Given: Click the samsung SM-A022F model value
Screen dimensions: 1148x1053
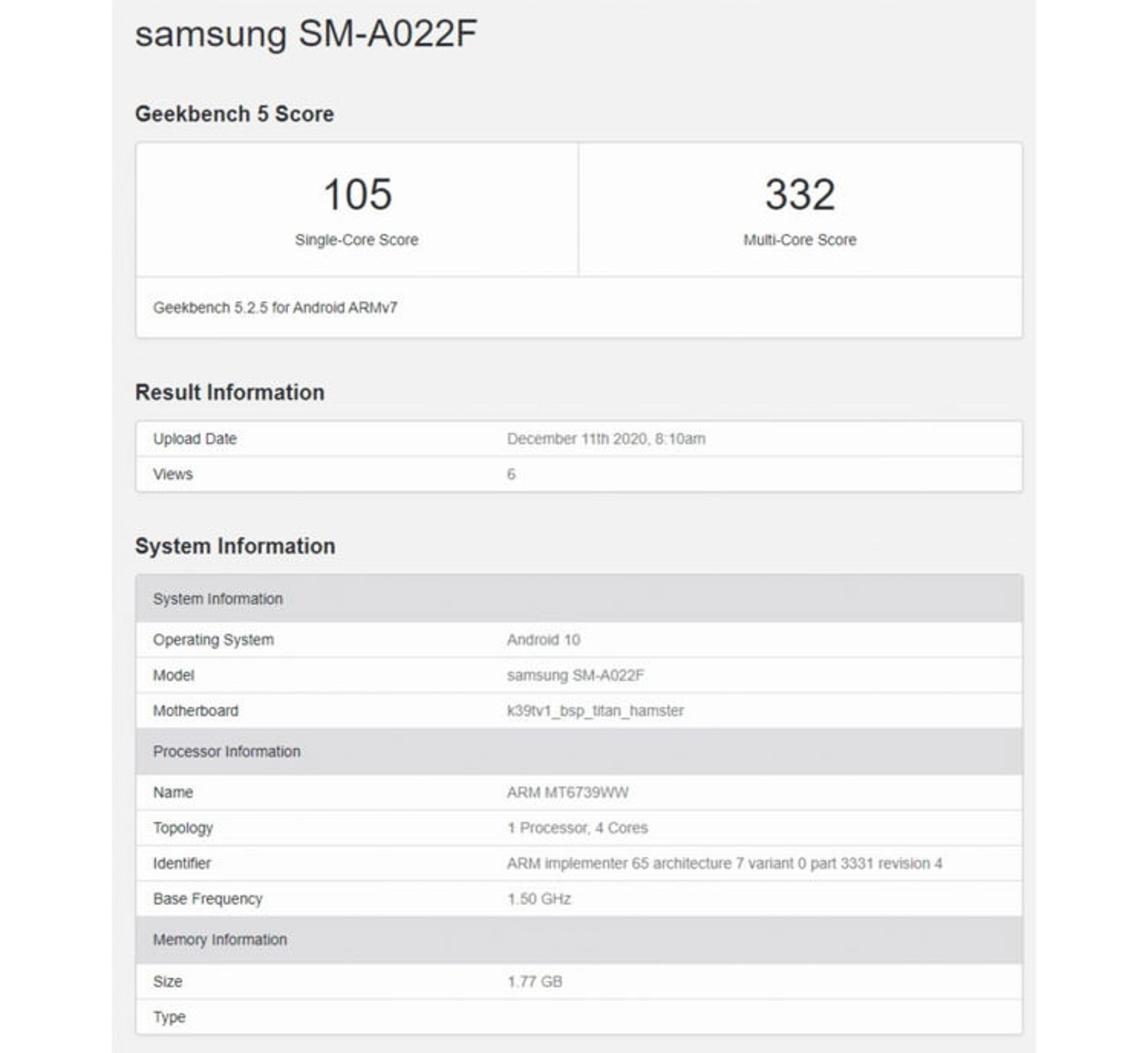Looking at the screenshot, I should click(x=575, y=675).
